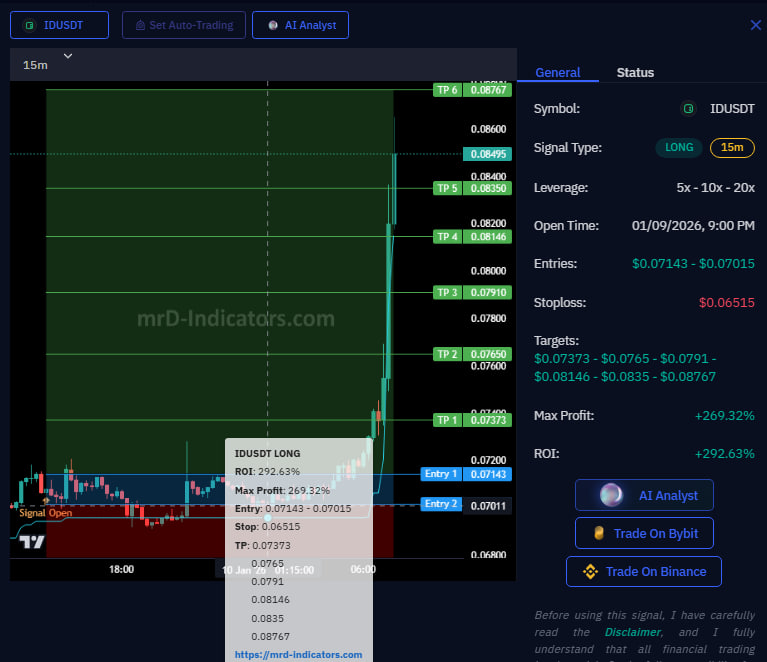Click the Entry 1 label on chart

pyautogui.click(x=441, y=474)
